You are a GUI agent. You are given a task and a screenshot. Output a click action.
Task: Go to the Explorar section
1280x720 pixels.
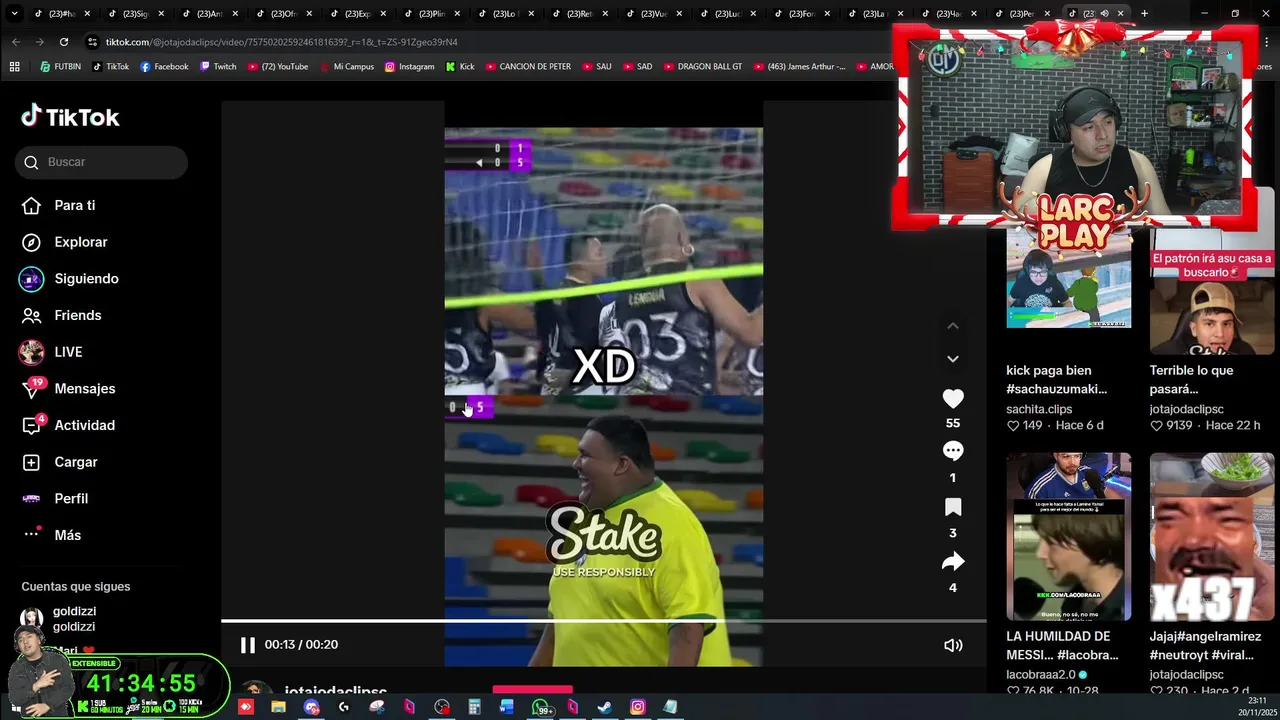pos(66,242)
